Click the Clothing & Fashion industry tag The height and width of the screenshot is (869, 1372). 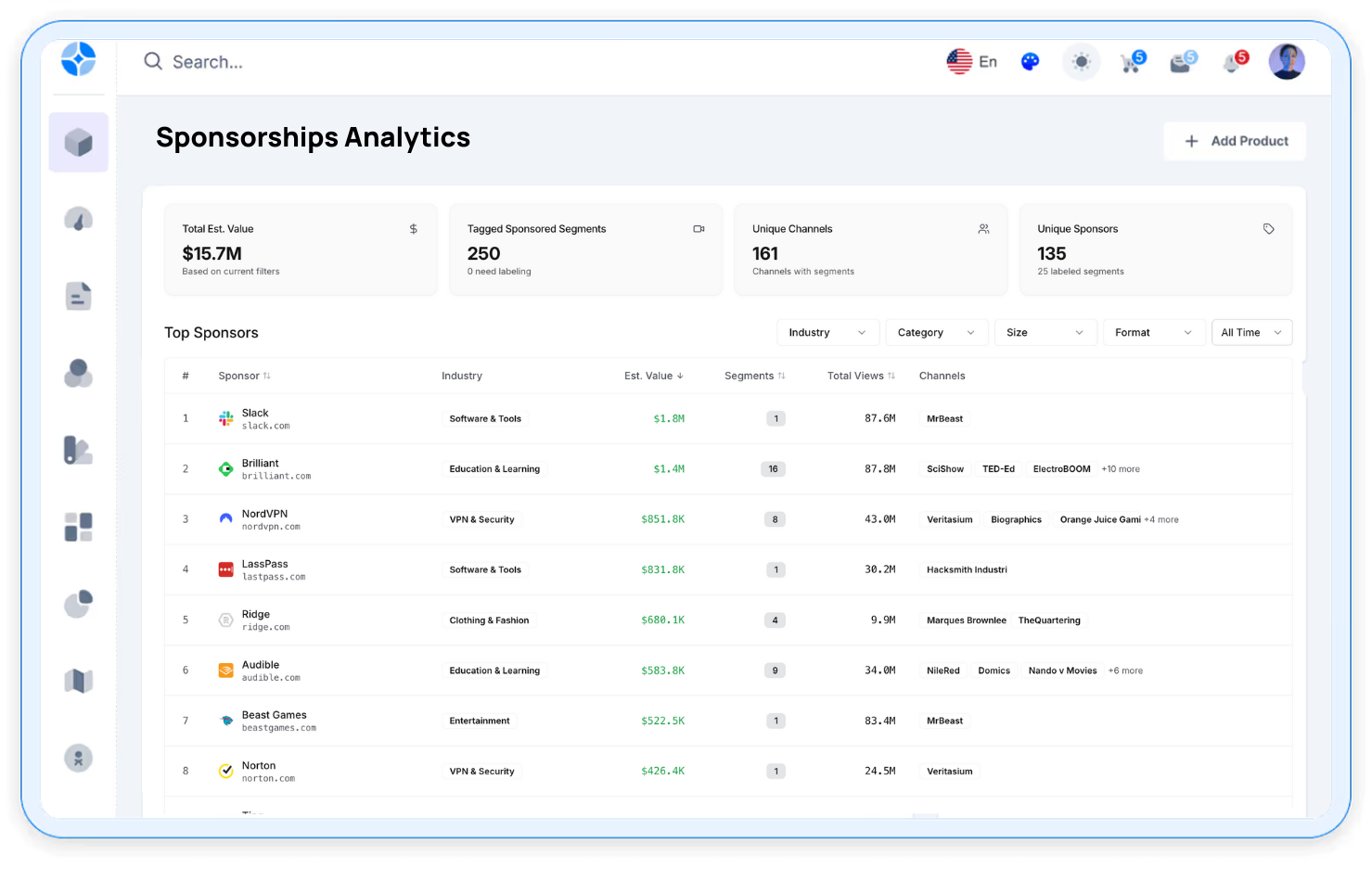[x=489, y=620]
